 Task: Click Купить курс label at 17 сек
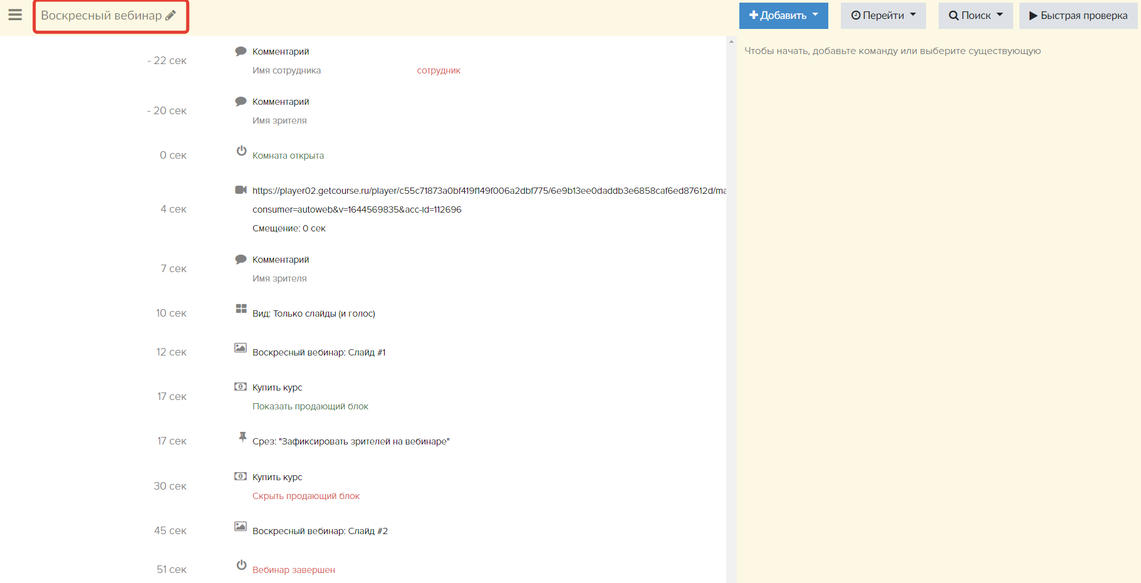click(x=277, y=388)
